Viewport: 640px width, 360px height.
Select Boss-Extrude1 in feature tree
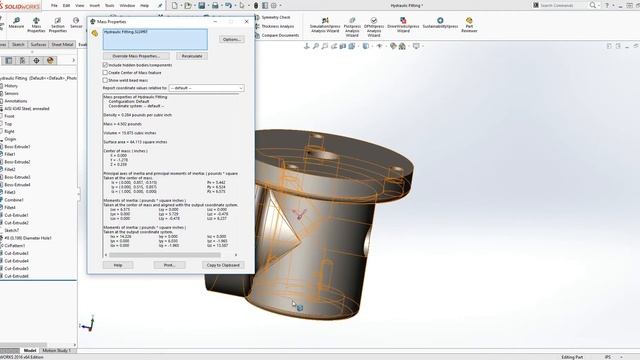click(17, 147)
